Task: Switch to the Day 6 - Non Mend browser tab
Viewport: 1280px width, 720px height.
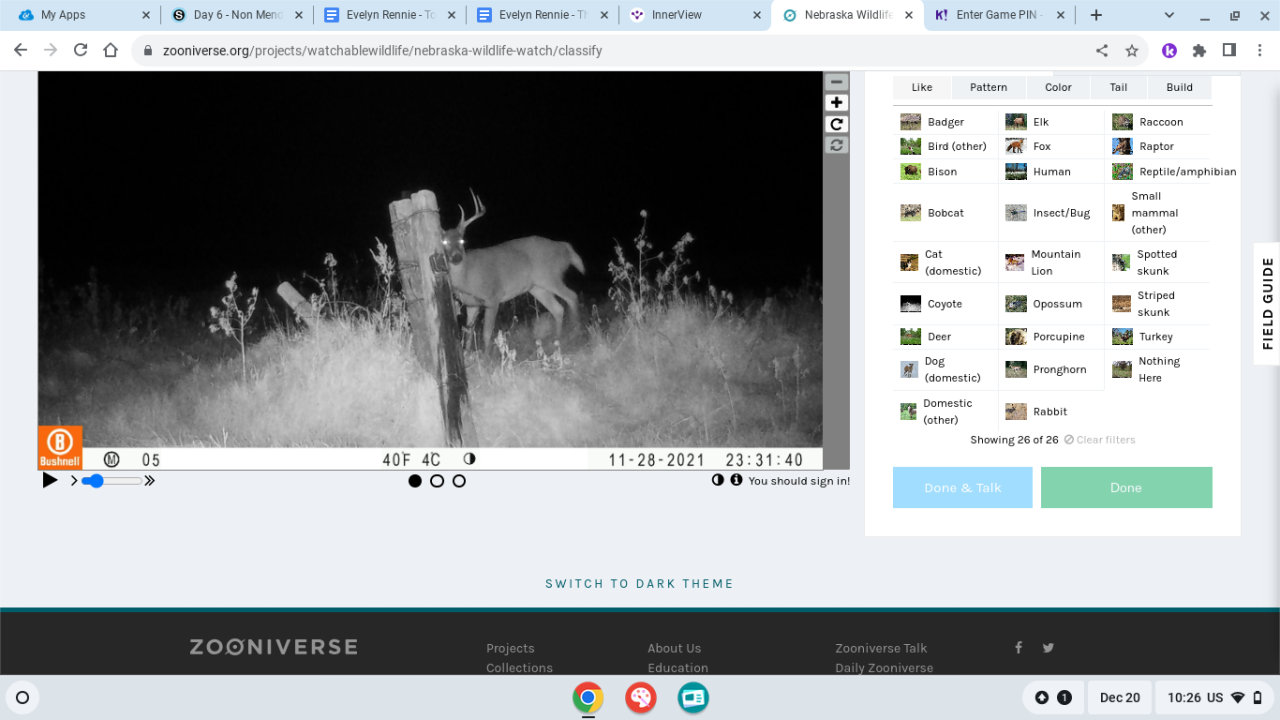Action: tap(237, 15)
